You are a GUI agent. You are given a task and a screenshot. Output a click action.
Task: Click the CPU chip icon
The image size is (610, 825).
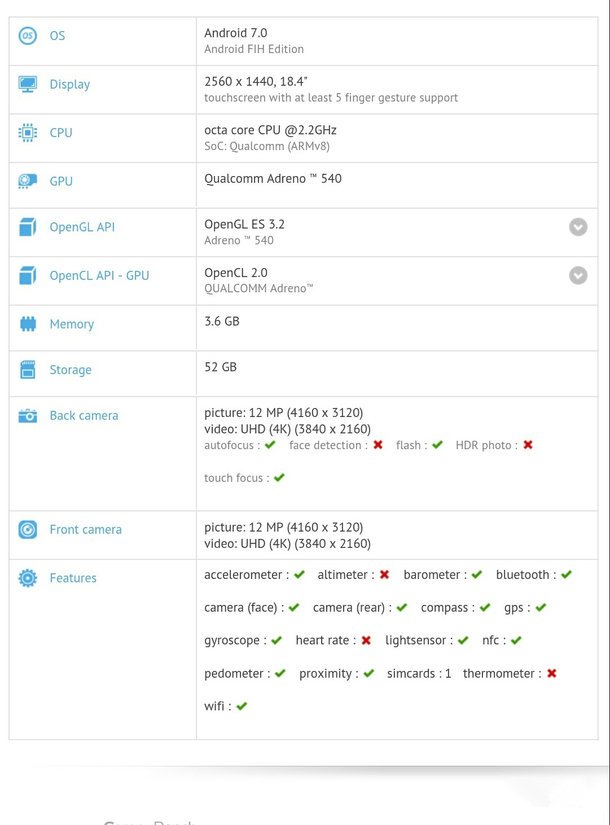28,133
